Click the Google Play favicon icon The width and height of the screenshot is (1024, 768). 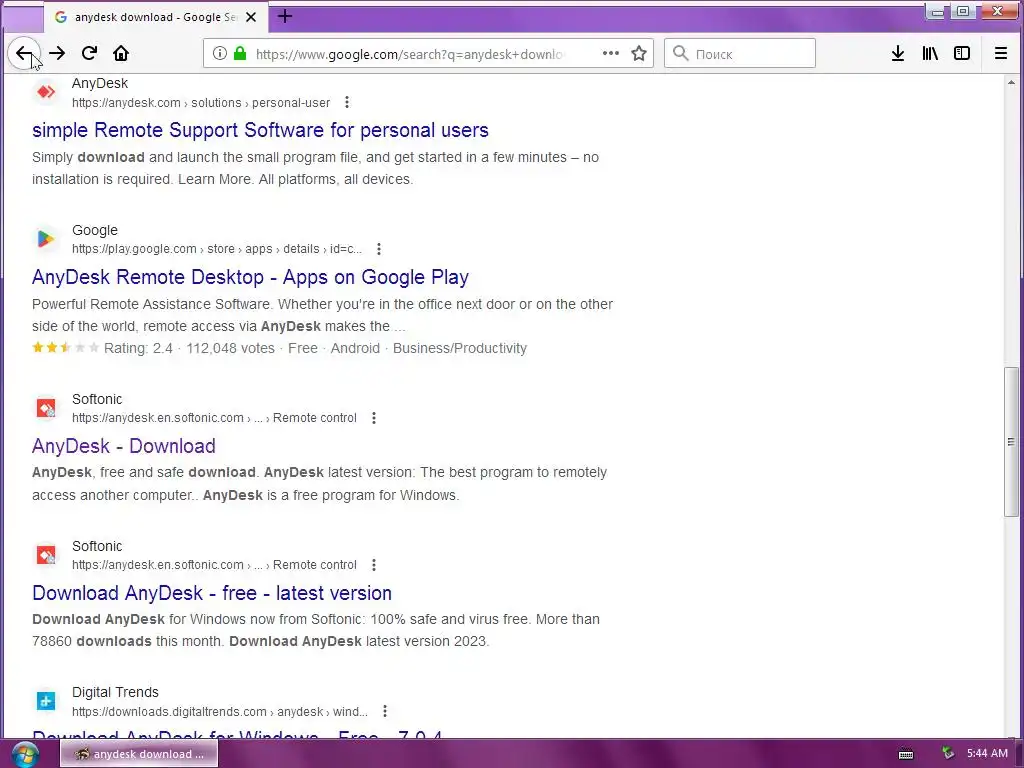tap(46, 239)
